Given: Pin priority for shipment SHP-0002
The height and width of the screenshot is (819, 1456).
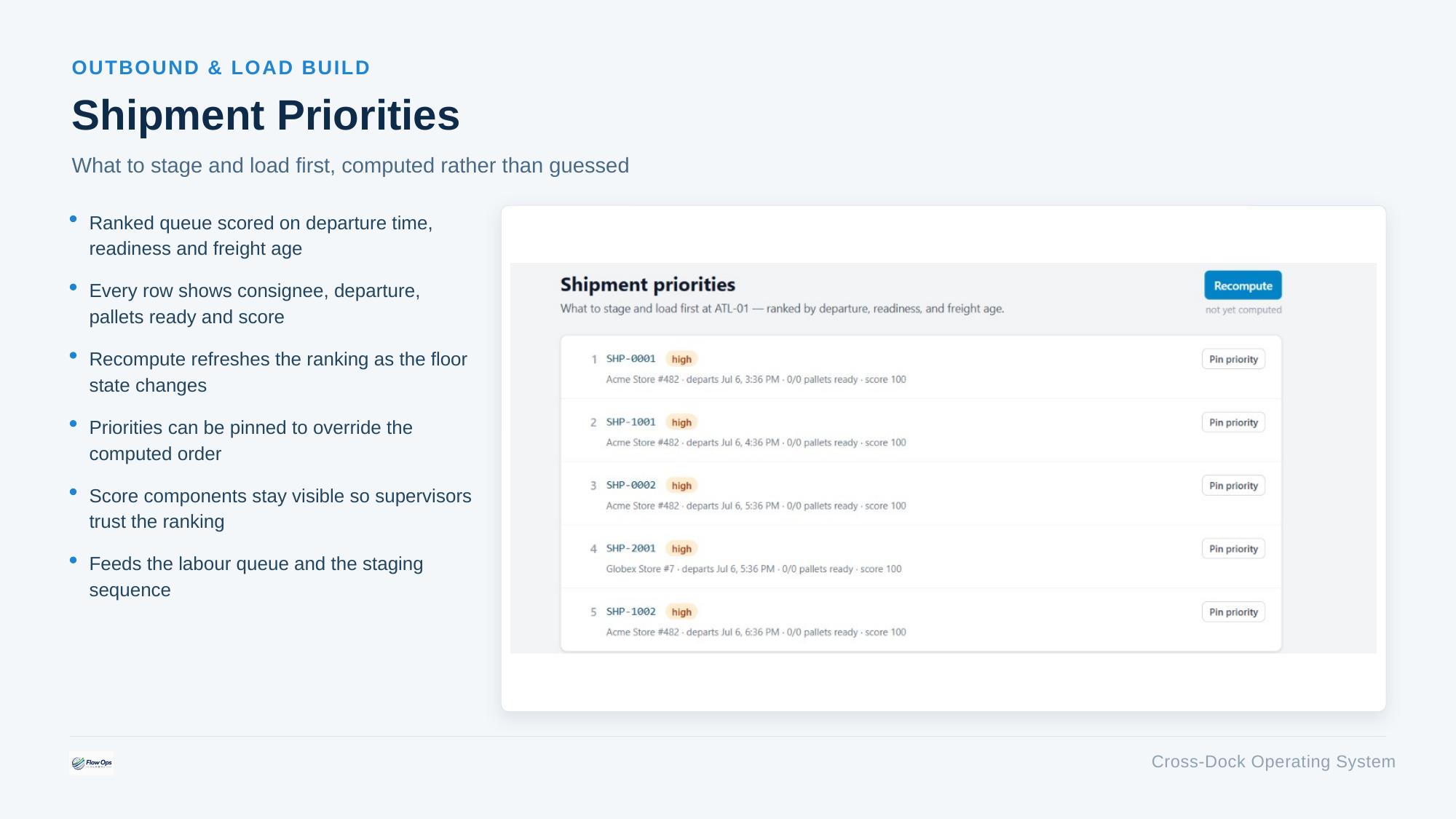Looking at the screenshot, I should pos(1233,486).
